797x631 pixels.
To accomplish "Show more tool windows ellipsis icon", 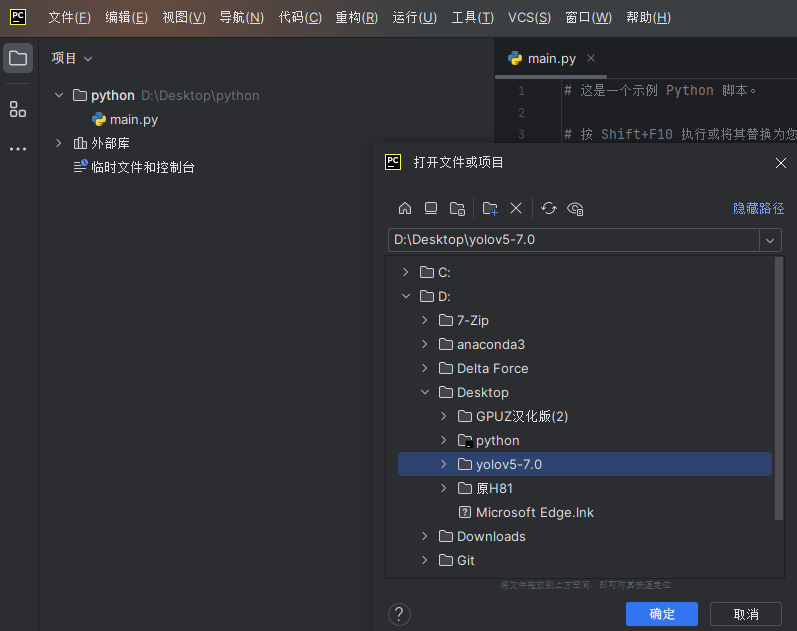I will [x=18, y=149].
